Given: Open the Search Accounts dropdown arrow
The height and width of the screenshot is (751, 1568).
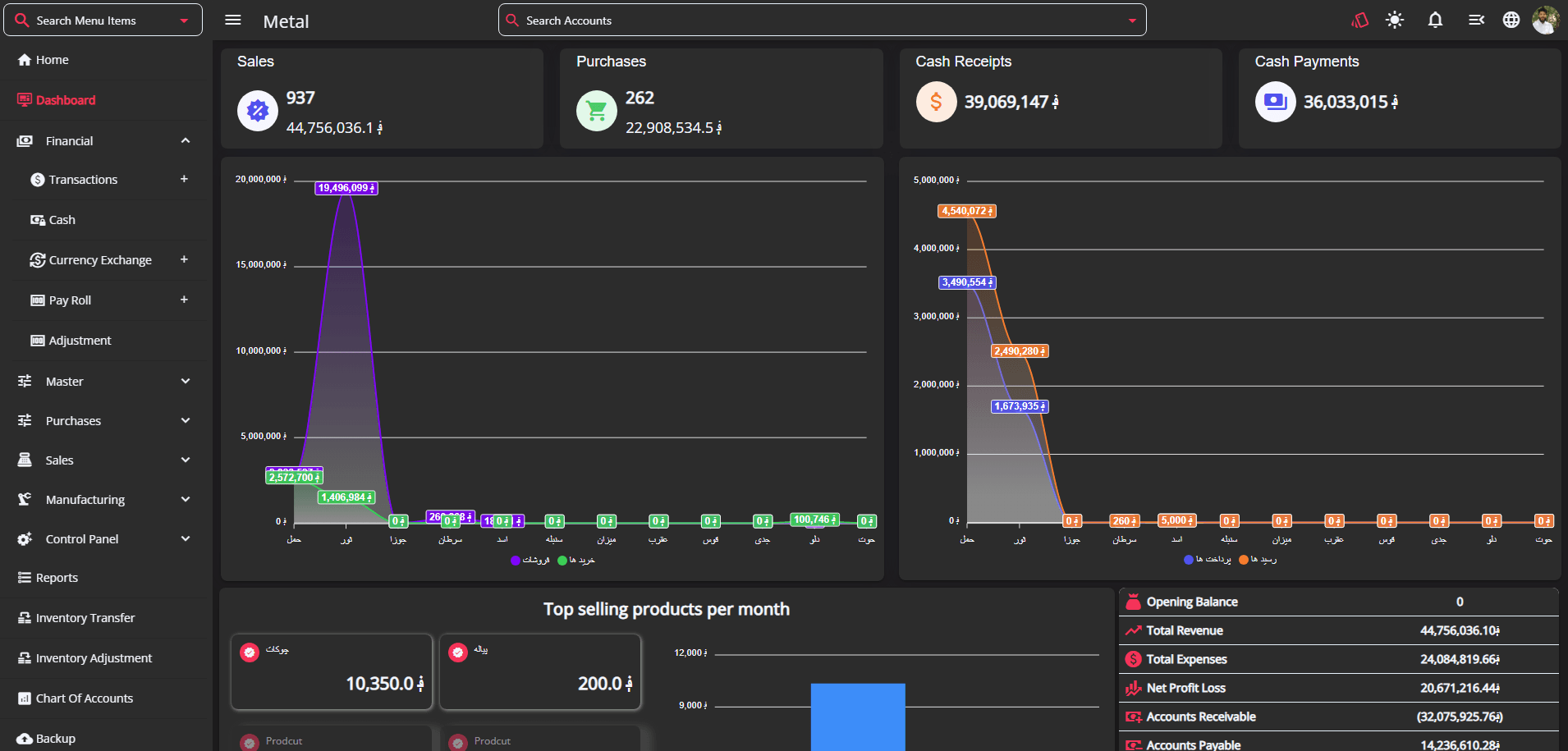Looking at the screenshot, I should pos(1133,20).
